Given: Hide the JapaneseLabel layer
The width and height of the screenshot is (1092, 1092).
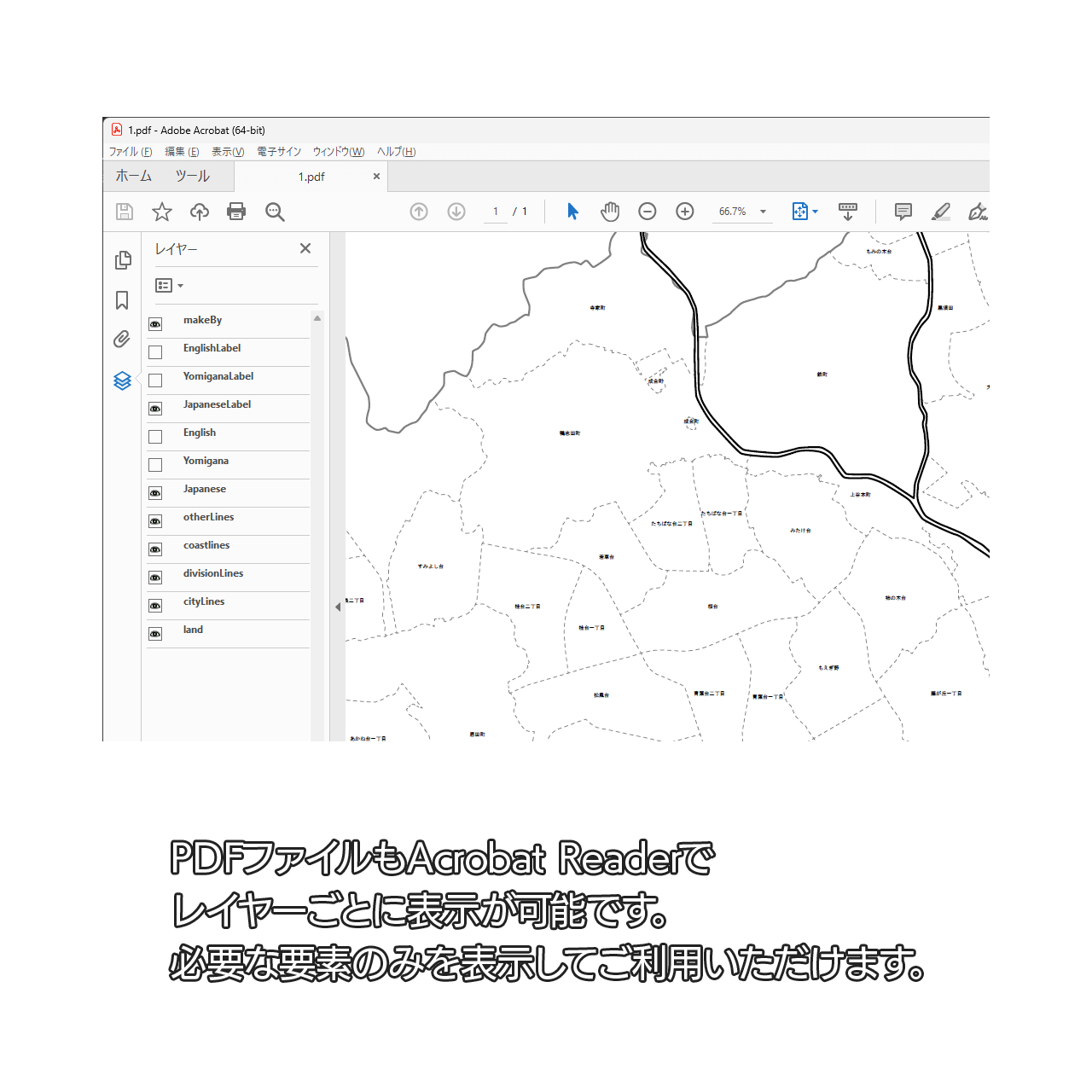Looking at the screenshot, I should click(x=155, y=409).
